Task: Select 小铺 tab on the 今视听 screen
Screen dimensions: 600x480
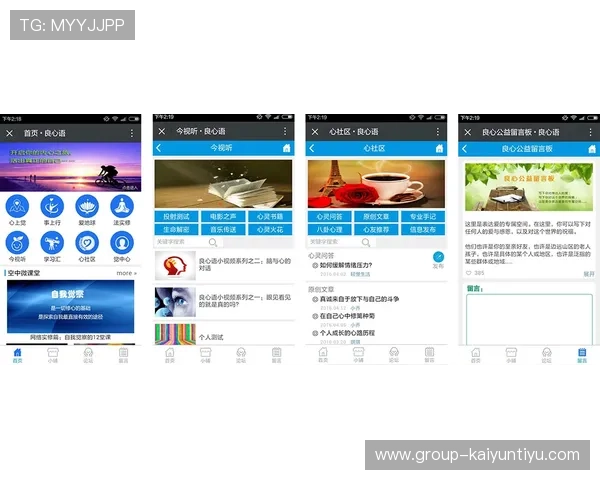Action: pyautogui.click(x=205, y=355)
